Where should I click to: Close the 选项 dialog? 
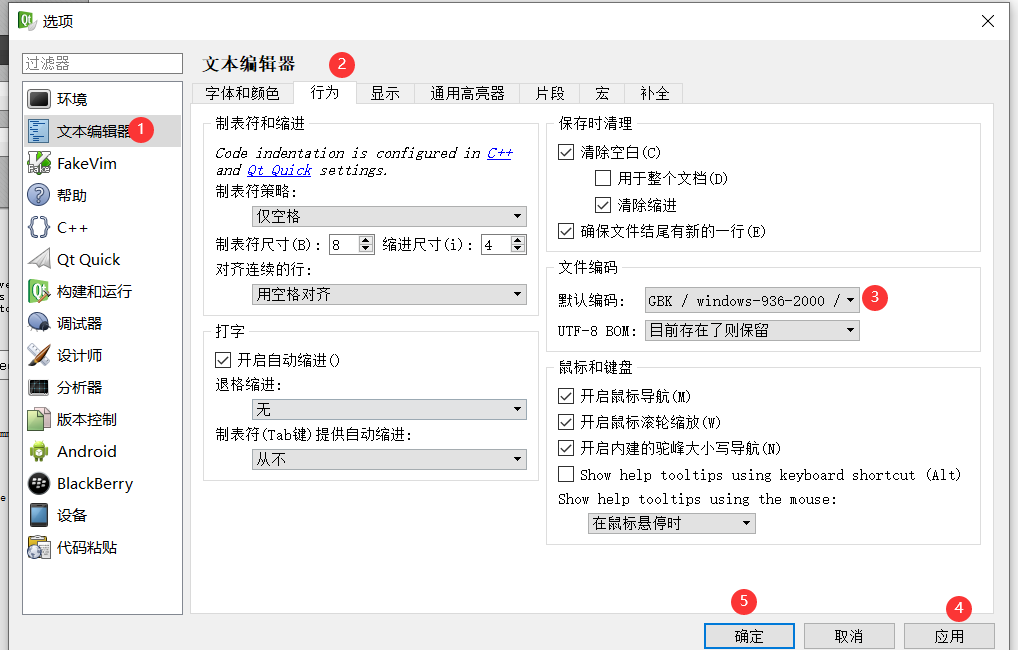(988, 21)
